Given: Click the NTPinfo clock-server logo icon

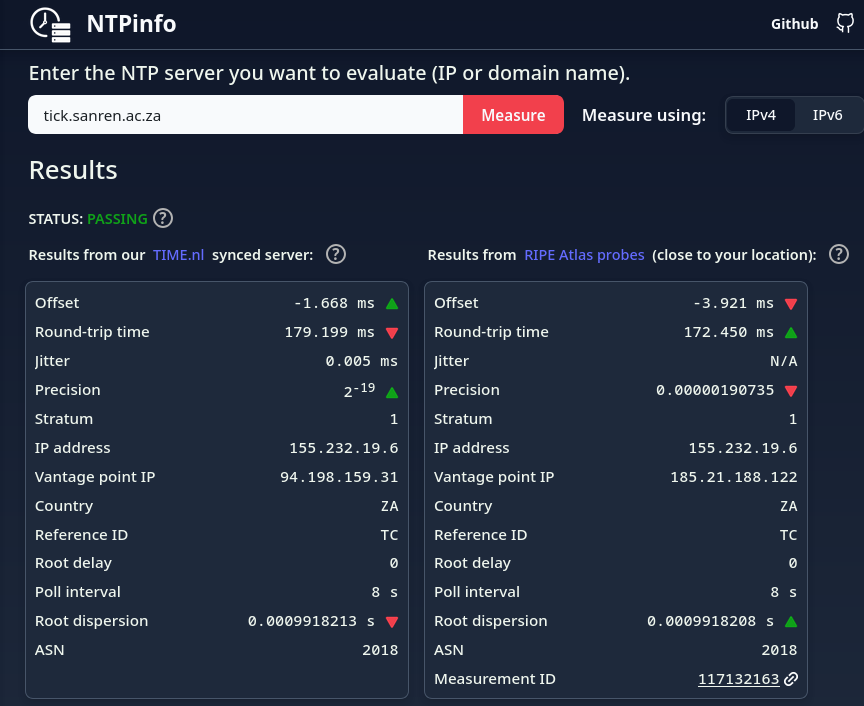Looking at the screenshot, I should (x=50, y=25).
